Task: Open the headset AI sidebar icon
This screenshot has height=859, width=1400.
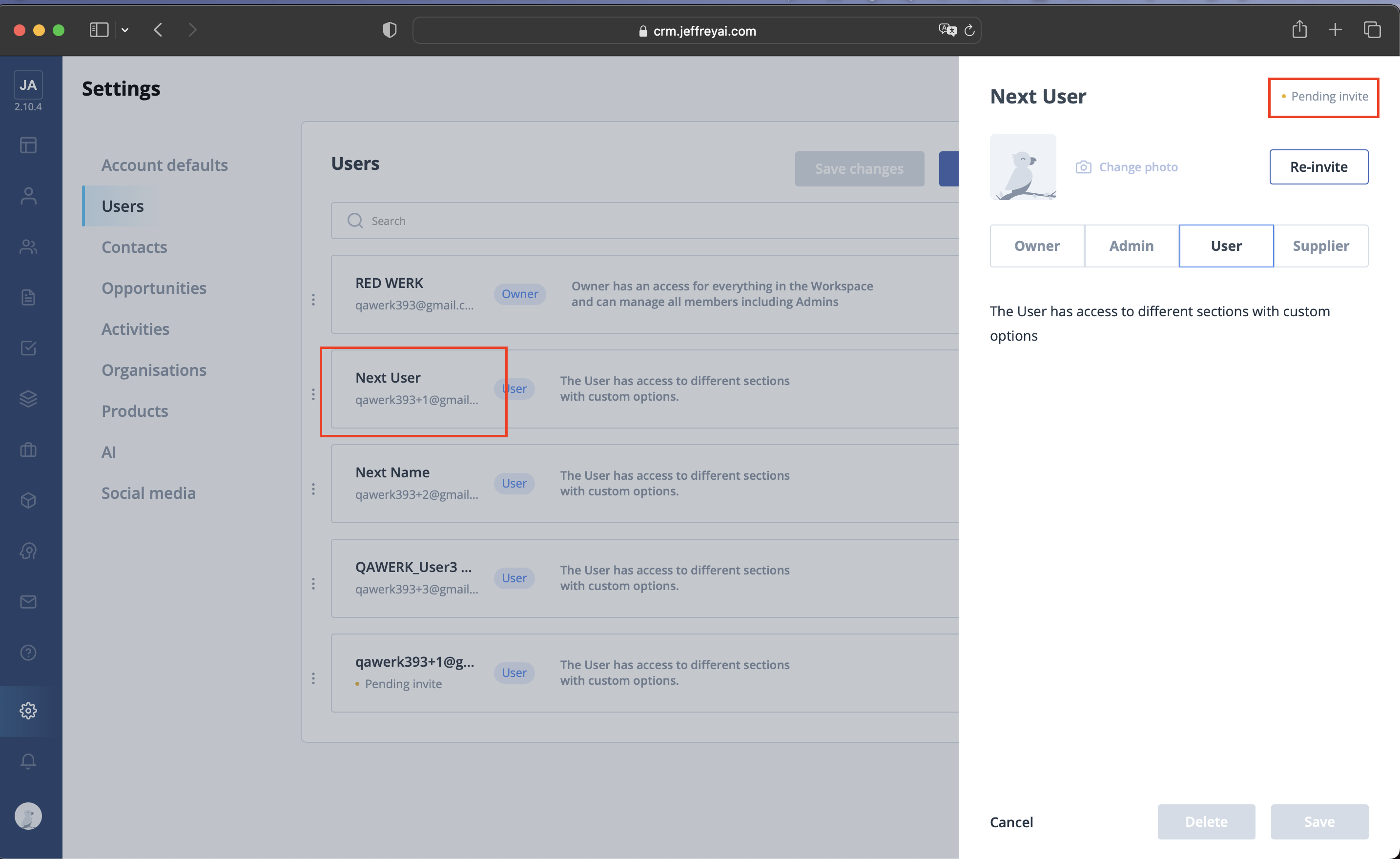Action: pos(28,551)
